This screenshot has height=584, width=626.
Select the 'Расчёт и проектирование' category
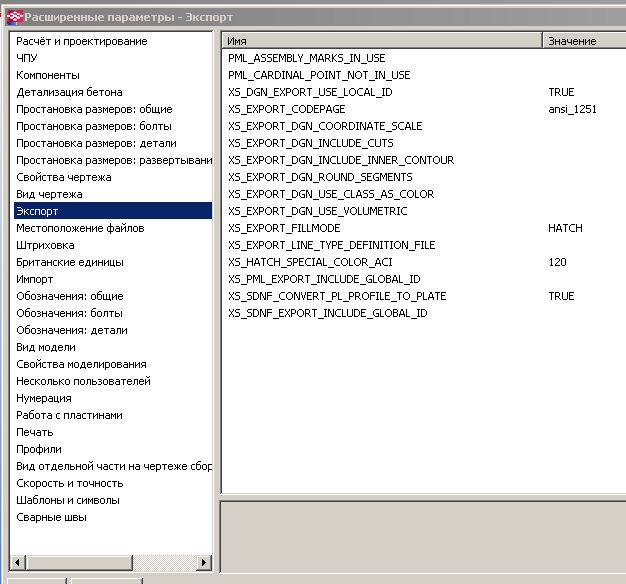point(82,41)
